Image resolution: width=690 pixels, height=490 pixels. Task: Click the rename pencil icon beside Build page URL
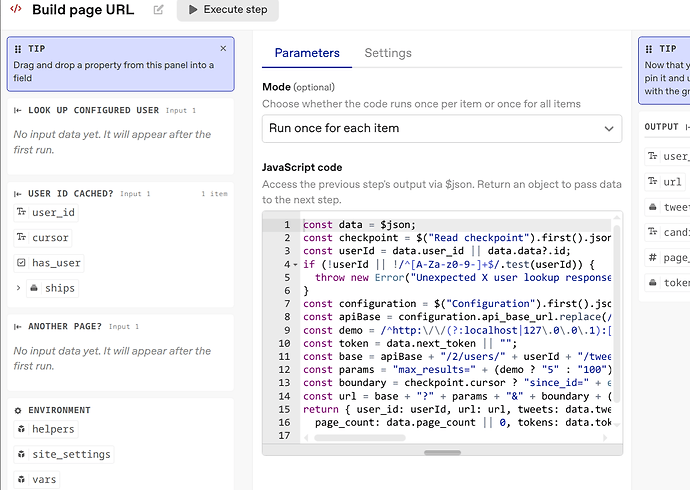158,10
